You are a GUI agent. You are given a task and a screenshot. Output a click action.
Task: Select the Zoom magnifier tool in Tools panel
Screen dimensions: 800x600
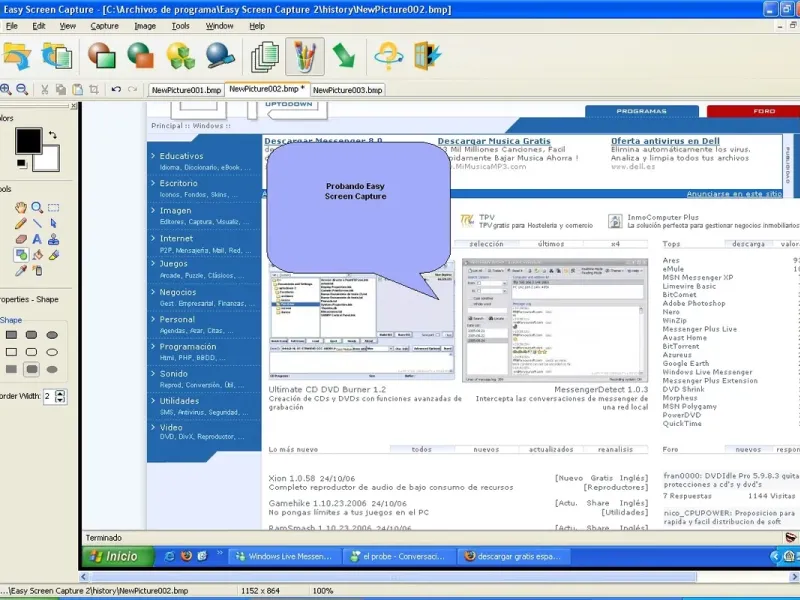tap(37, 207)
